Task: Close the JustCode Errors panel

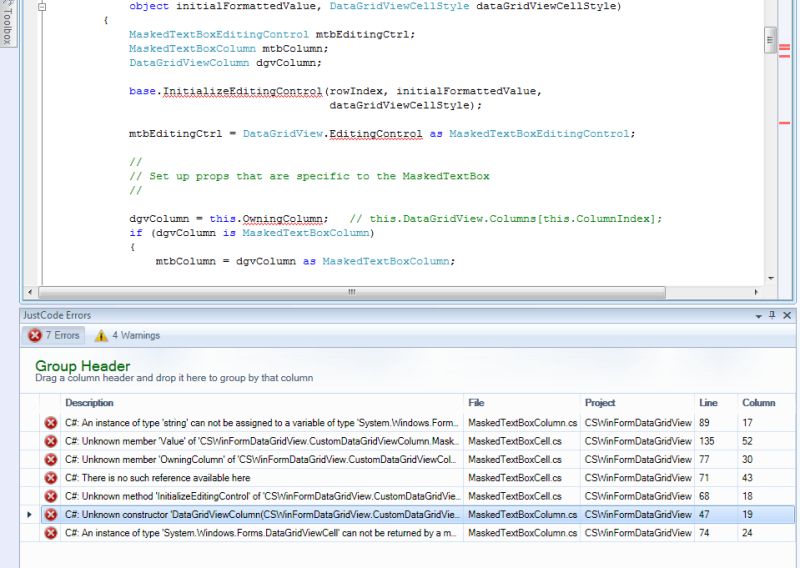Action: tap(787, 315)
